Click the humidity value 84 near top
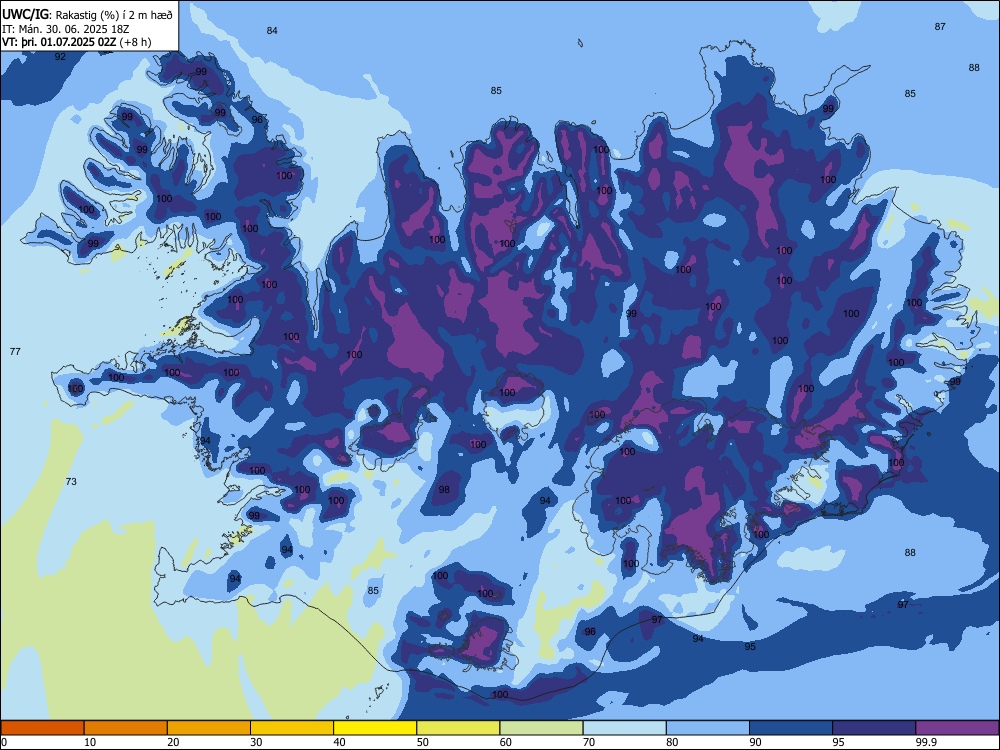This screenshot has height=750, width=1000. [x=272, y=31]
